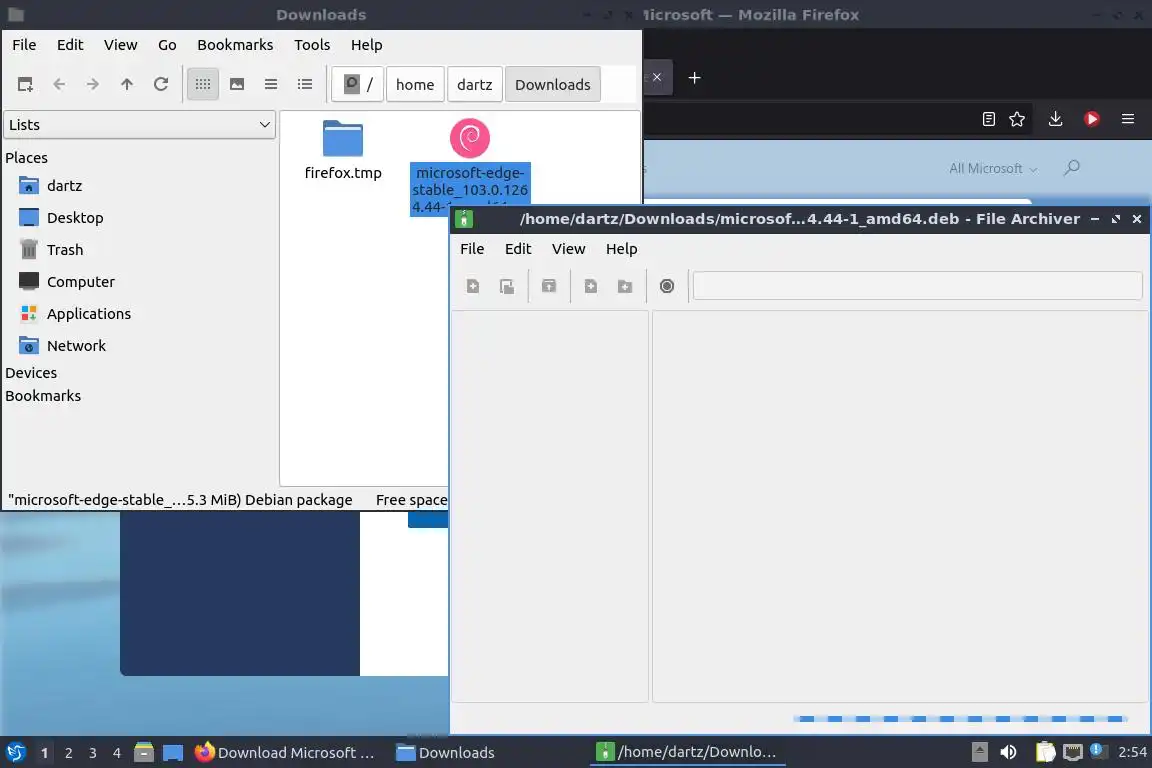Click New Archive icon in File Archiver toolbar
The image size is (1152, 768).
(x=472, y=286)
